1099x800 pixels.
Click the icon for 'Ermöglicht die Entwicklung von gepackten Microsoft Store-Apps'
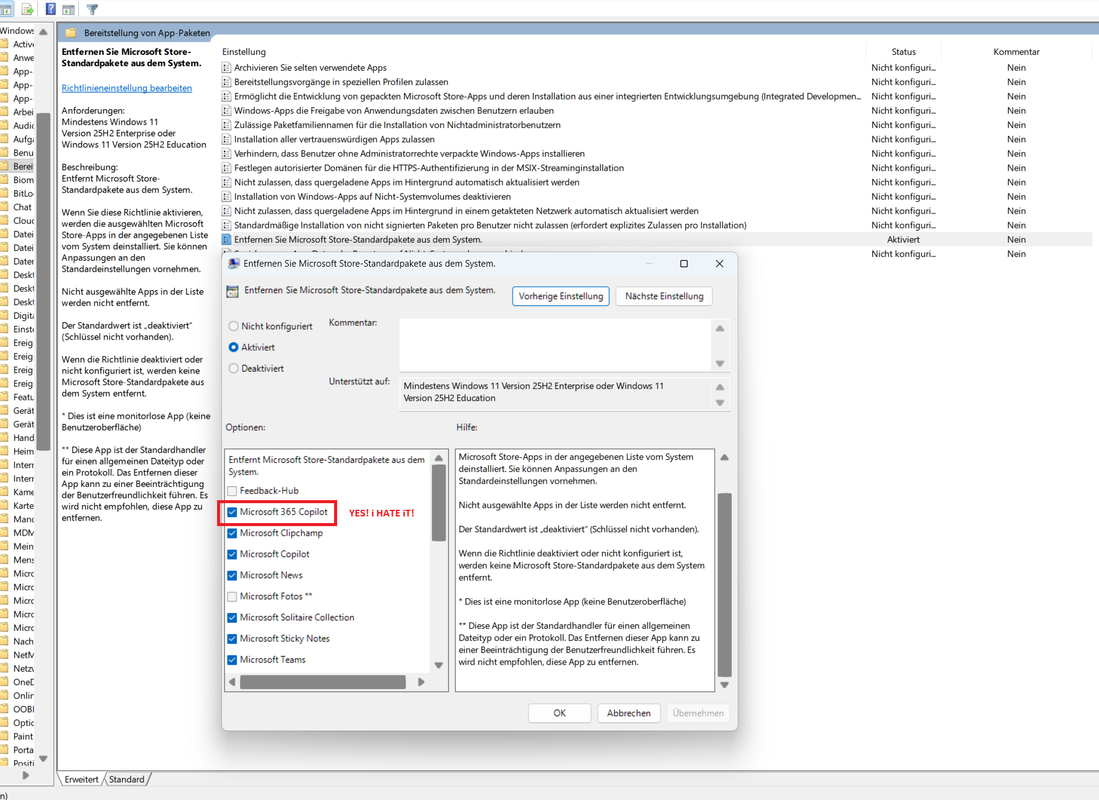click(x=226, y=97)
